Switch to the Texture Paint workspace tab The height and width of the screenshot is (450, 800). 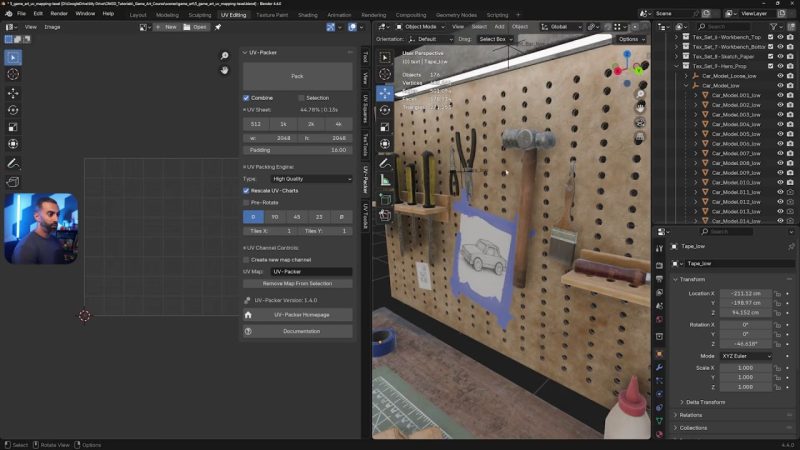pos(271,15)
